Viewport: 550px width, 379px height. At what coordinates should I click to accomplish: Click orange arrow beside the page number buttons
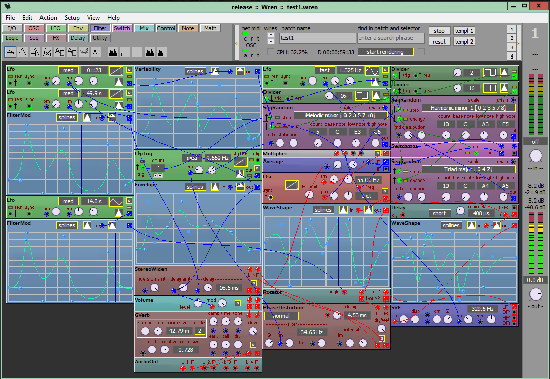tap(518, 44)
